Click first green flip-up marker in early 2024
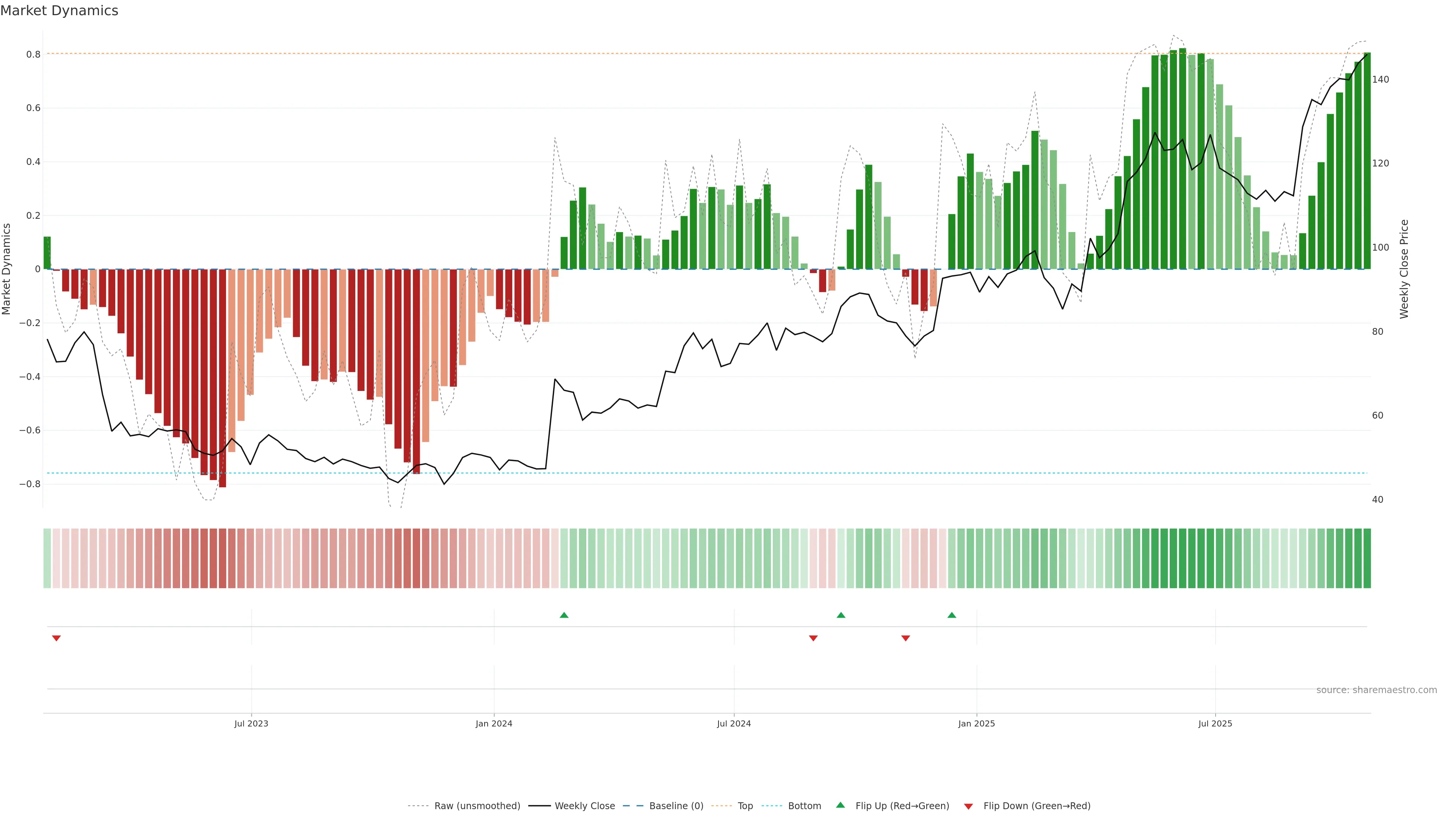Viewport: 1456px width, 819px height. [x=563, y=615]
